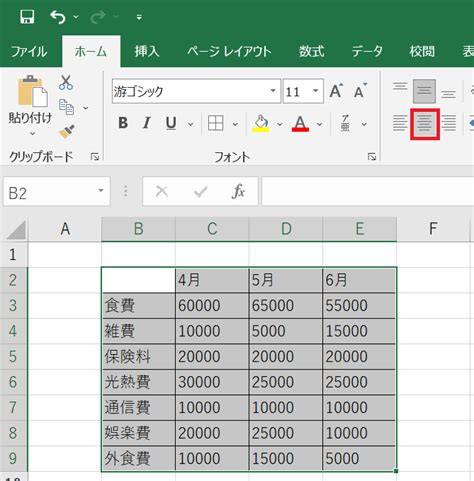Expand the font name dropdown arrow
The image size is (474, 481).
point(273,91)
